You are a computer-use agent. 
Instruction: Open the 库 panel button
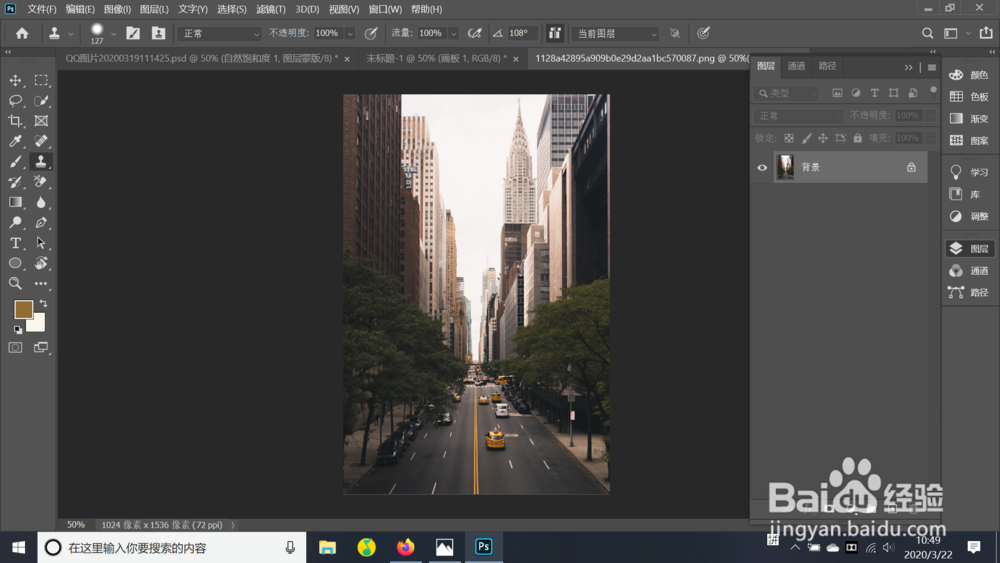969,194
